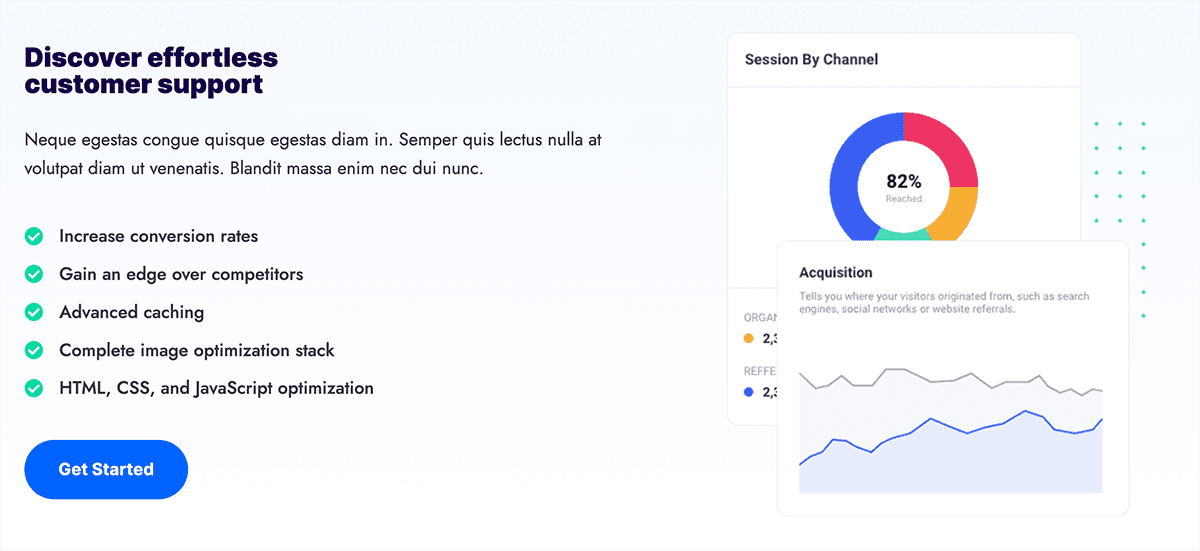
Task: Click the 82% Reached label in the donut
Action: 903,186
